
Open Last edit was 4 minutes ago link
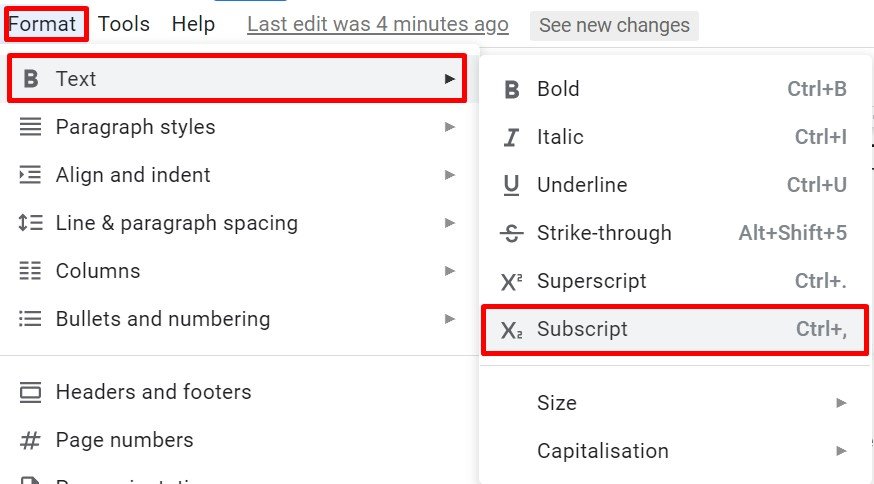(x=378, y=25)
